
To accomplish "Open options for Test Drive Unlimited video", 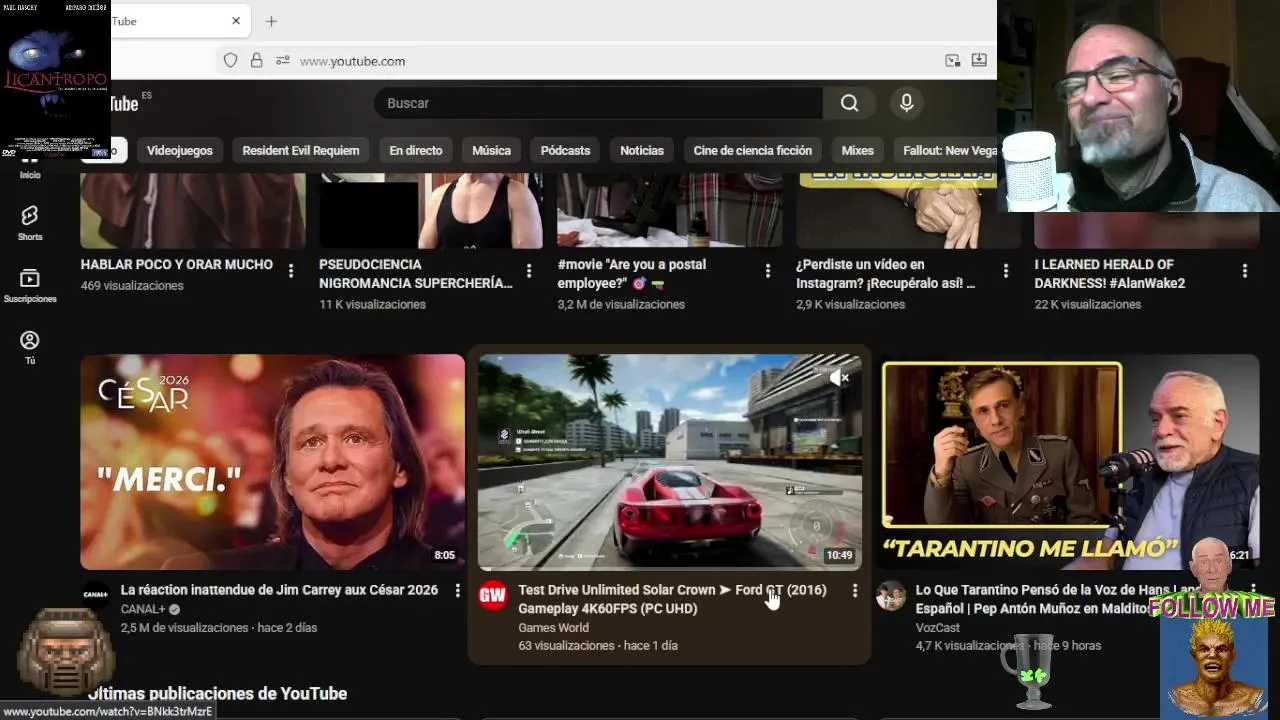I will pyautogui.click(x=855, y=591).
